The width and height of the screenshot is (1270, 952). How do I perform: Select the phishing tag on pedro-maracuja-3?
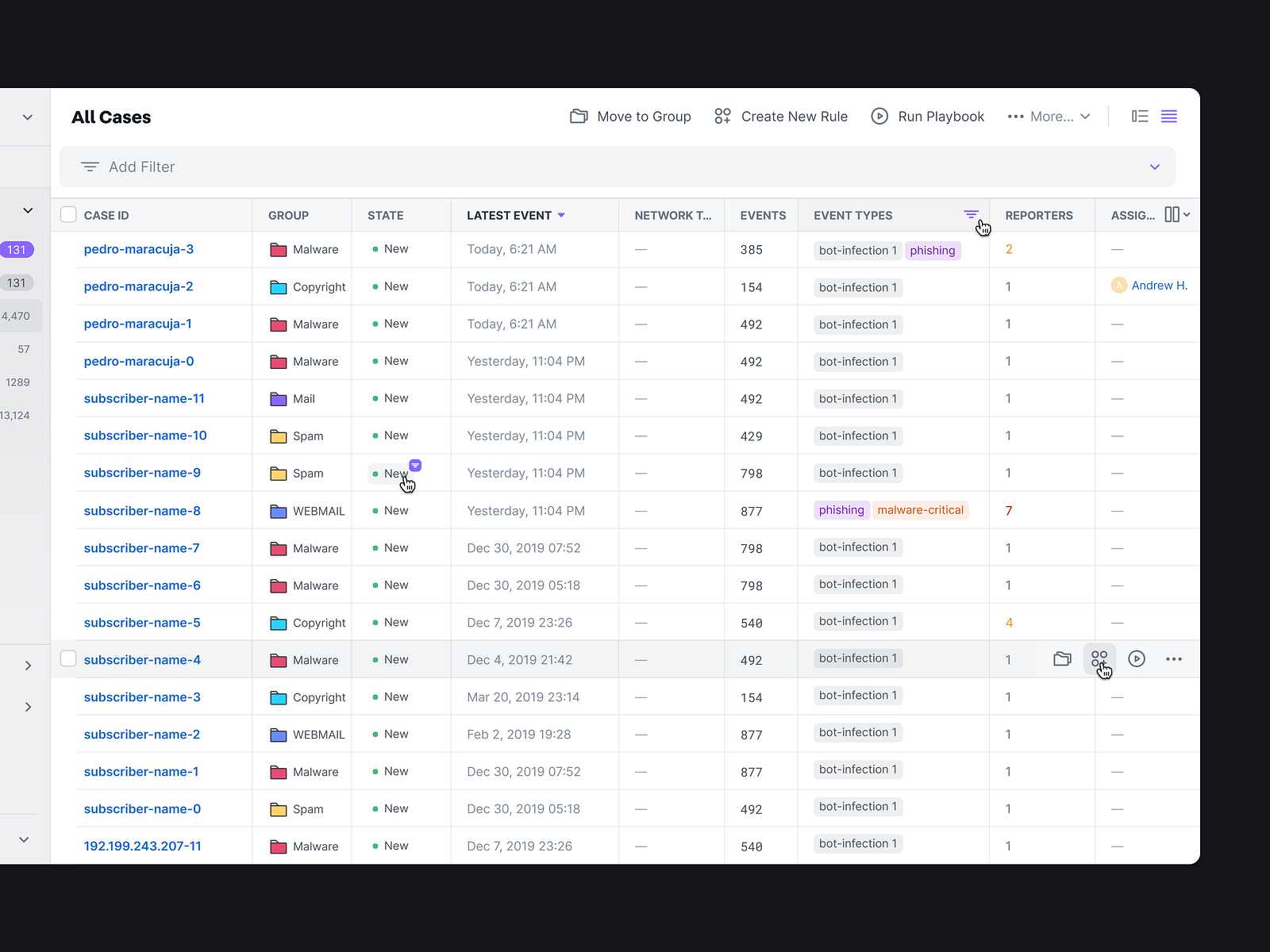[933, 250]
